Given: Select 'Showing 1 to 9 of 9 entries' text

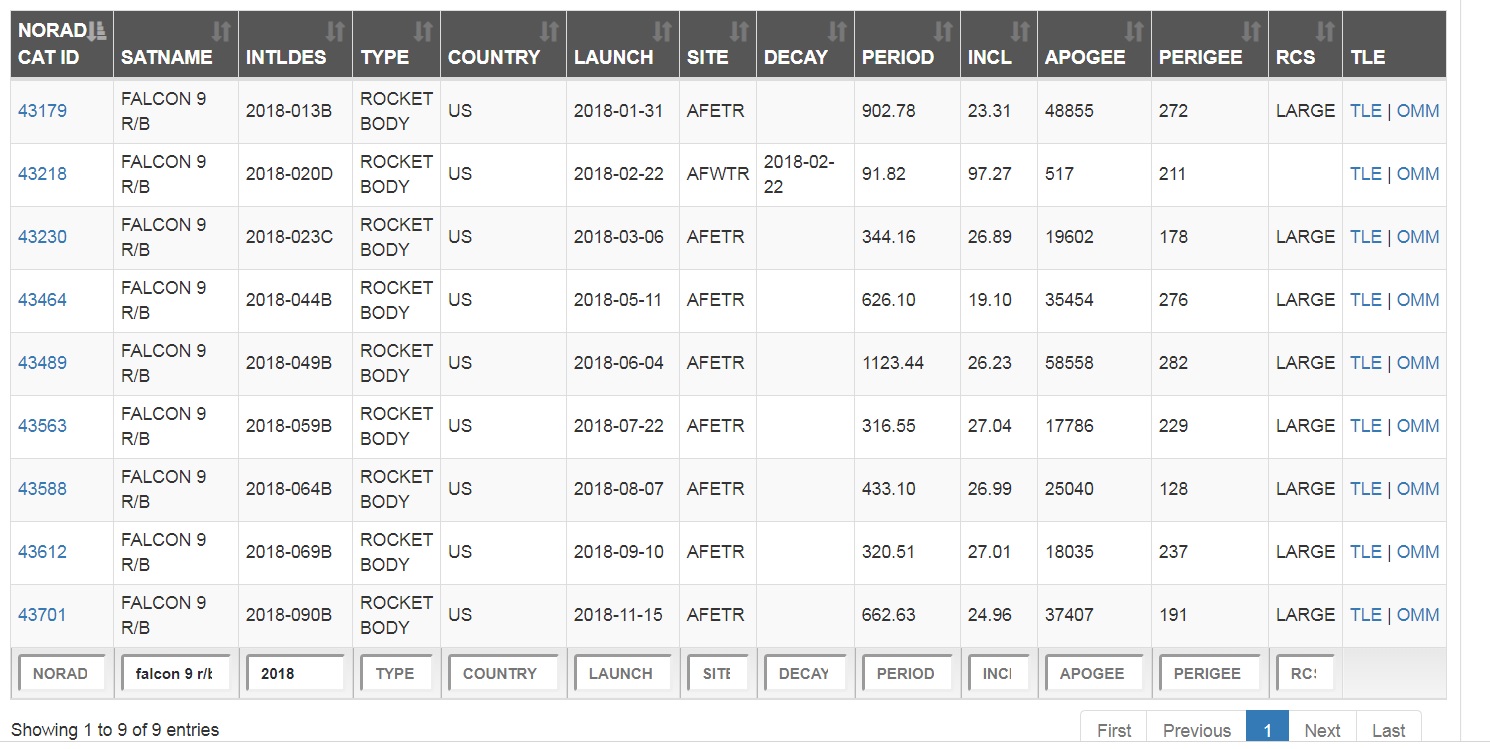Looking at the screenshot, I should coord(115,730).
